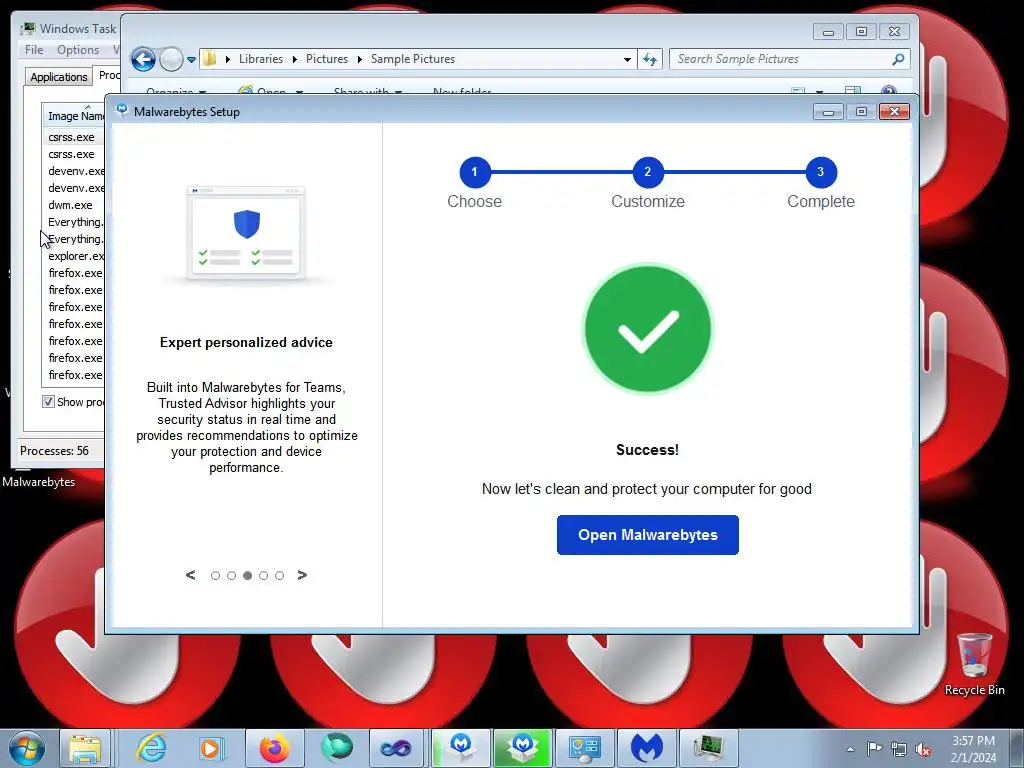Advance to the next carousel slide arrow
This screenshot has height=768, width=1024.
302,575
